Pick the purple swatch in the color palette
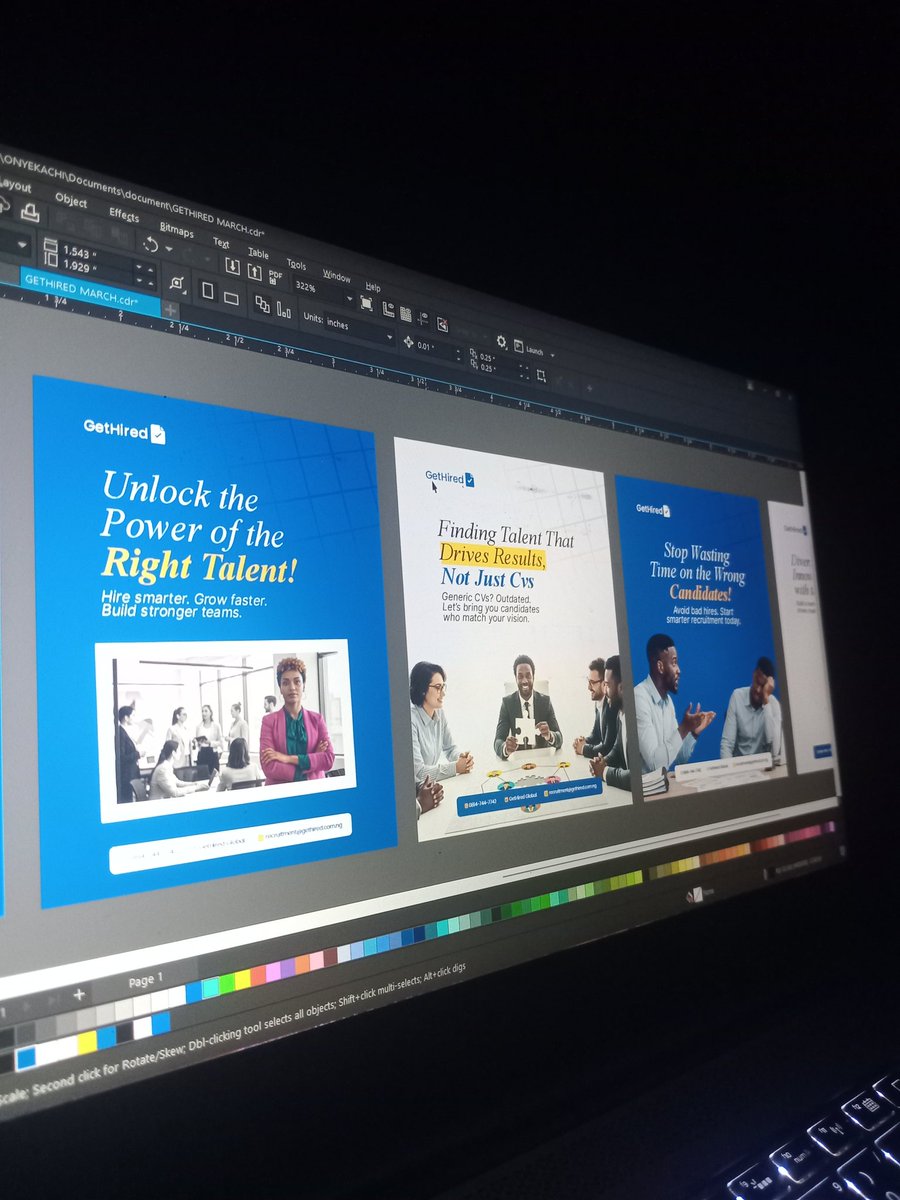 [x=288, y=968]
